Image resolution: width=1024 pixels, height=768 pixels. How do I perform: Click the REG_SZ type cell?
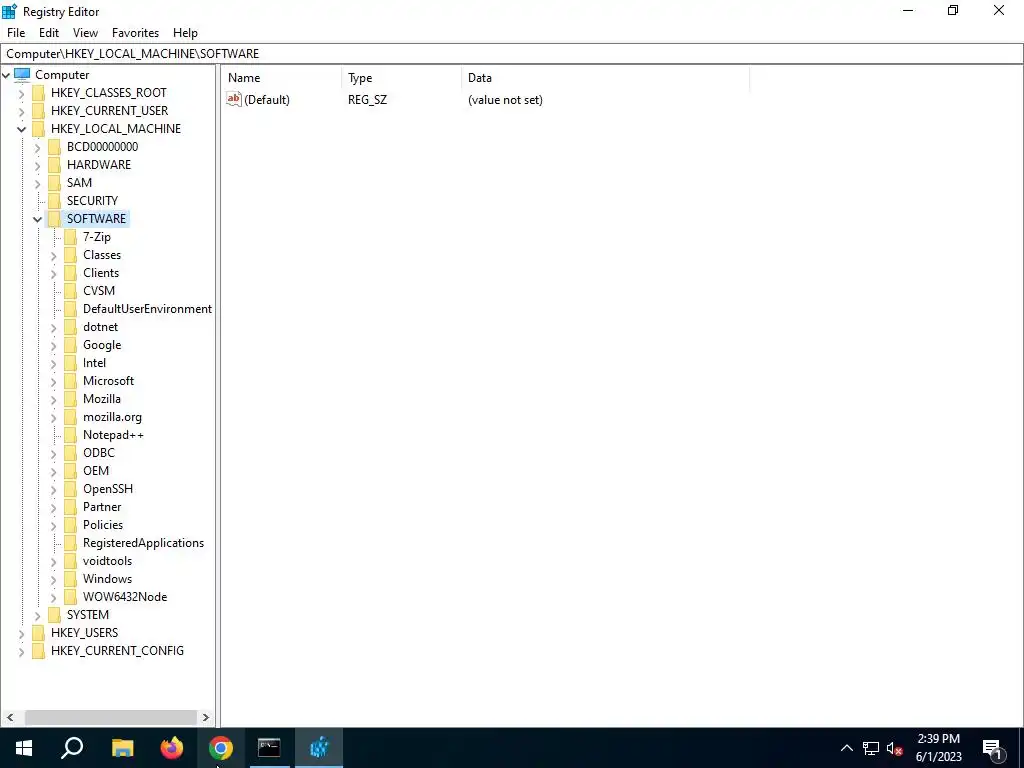tap(368, 100)
